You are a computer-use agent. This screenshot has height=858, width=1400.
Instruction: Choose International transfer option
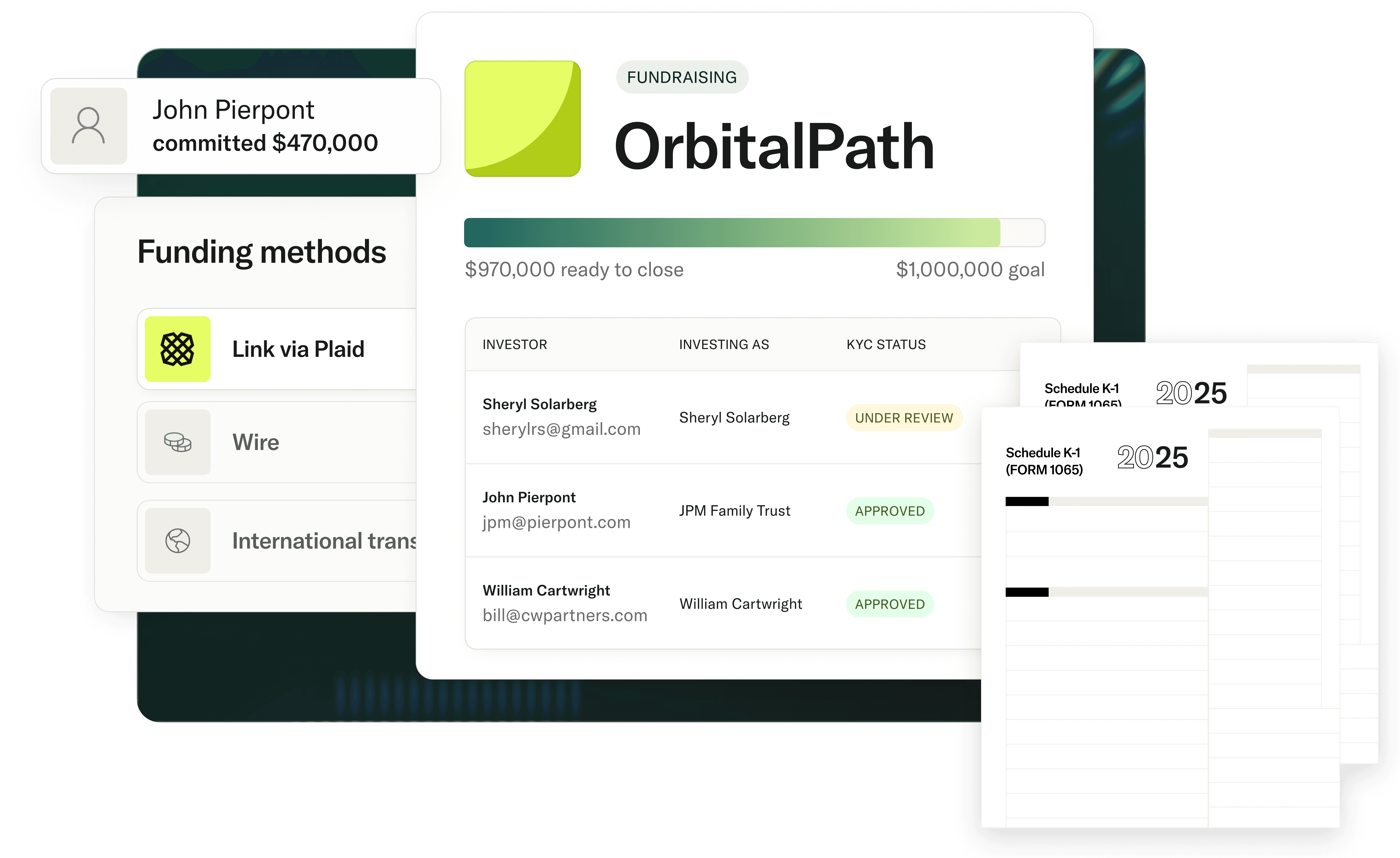pyautogui.click(x=324, y=540)
